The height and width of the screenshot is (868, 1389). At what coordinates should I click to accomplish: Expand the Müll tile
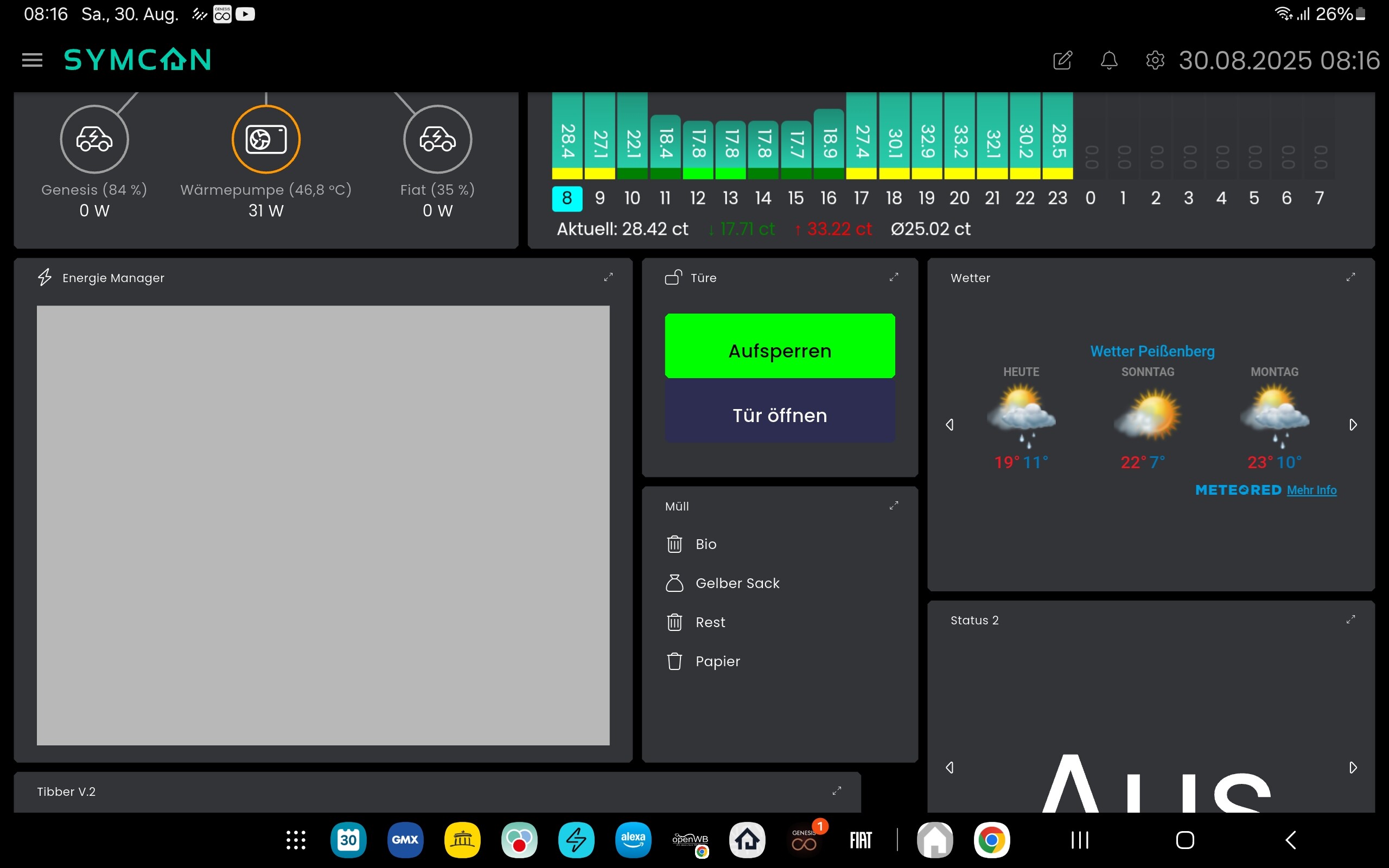point(894,506)
